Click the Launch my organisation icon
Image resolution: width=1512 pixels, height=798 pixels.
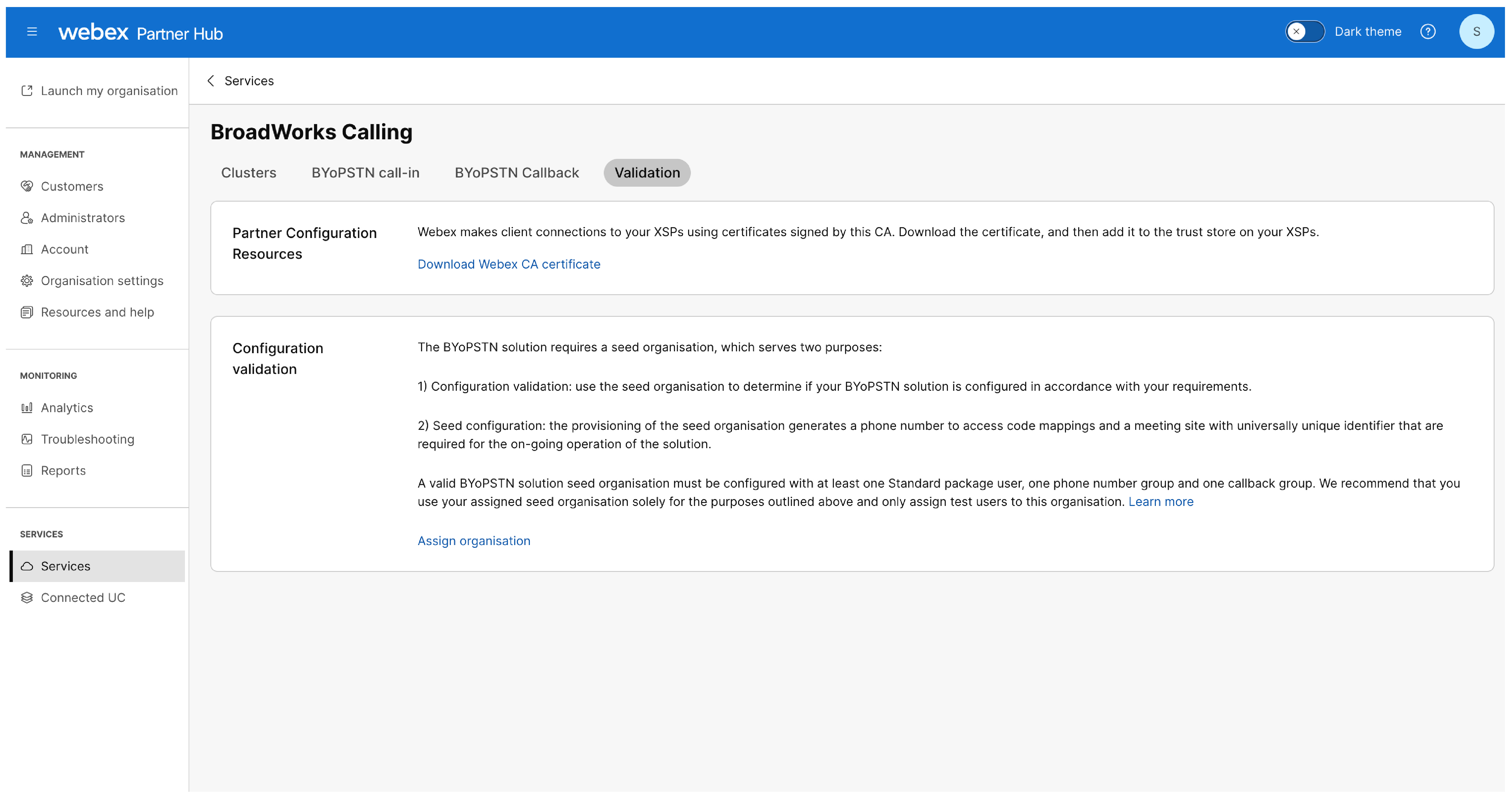pyautogui.click(x=27, y=91)
